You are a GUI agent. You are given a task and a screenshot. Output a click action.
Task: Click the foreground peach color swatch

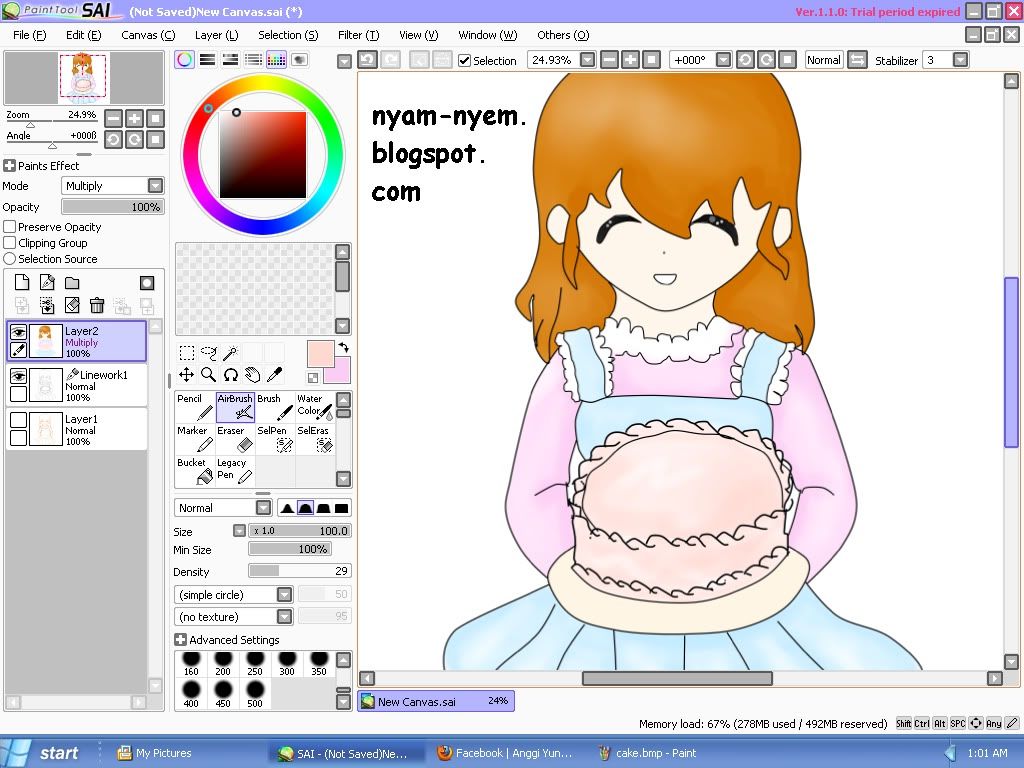[x=319, y=353]
